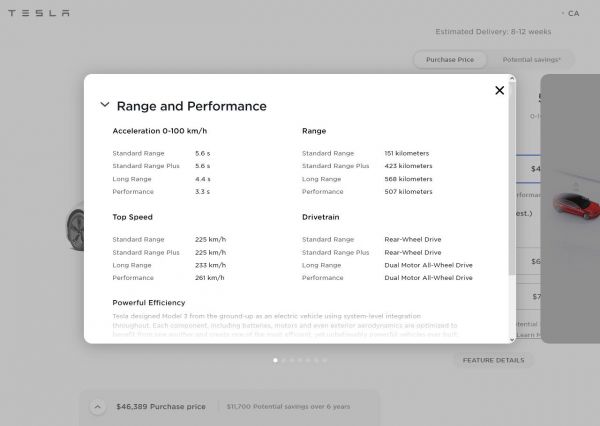This screenshot has height=426, width=600.
Task: Close the Range and Performance dialog
Action: 499,91
